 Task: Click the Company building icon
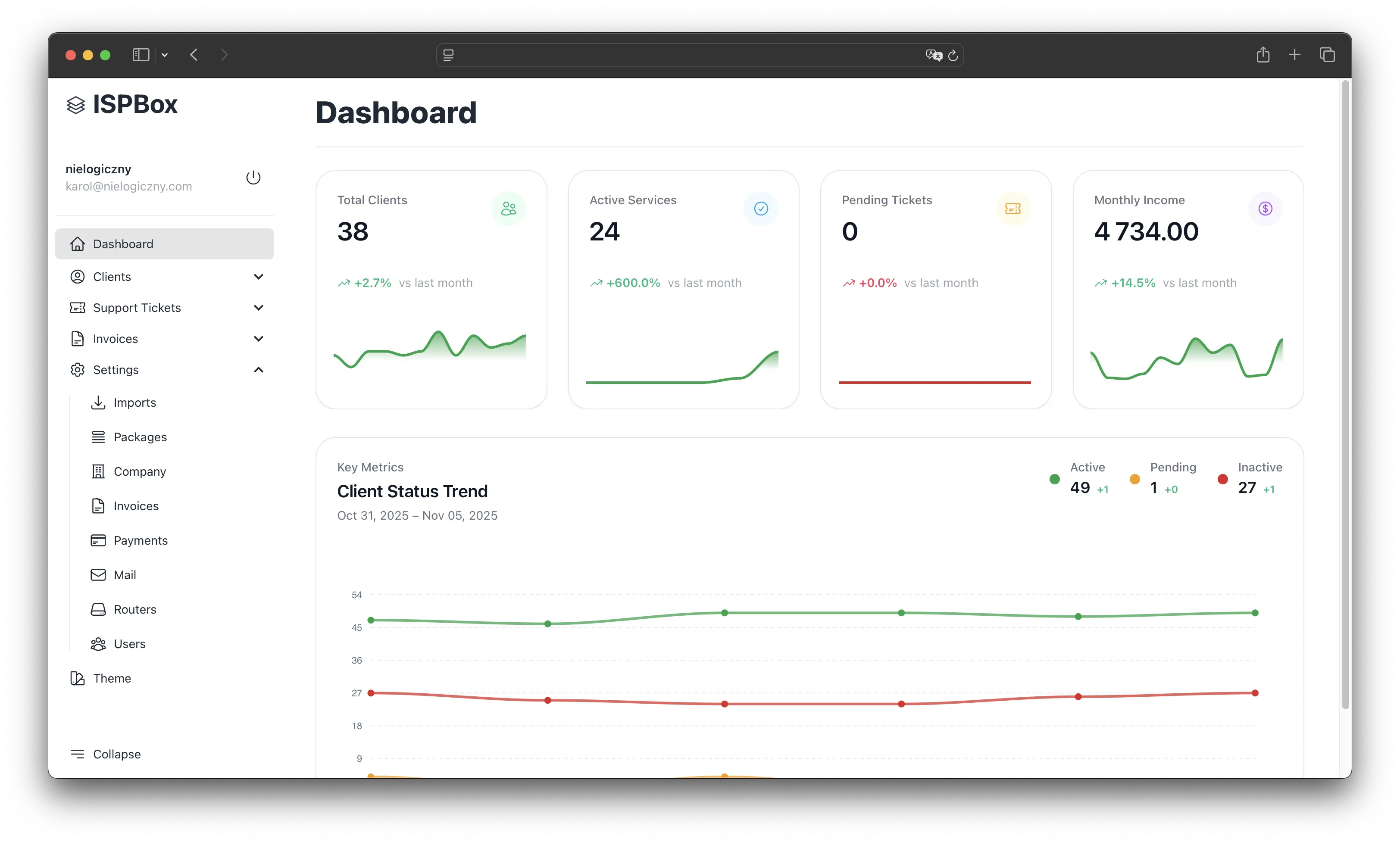pos(98,471)
